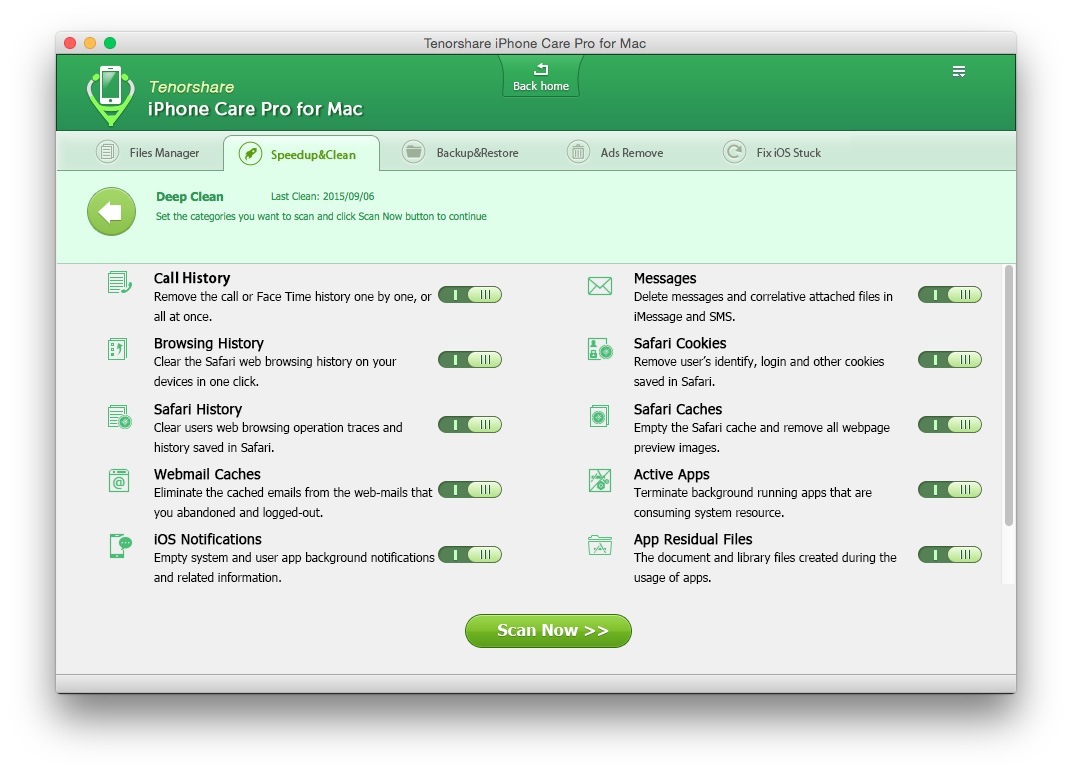Click the Safari Cookies icon

[x=600, y=350]
